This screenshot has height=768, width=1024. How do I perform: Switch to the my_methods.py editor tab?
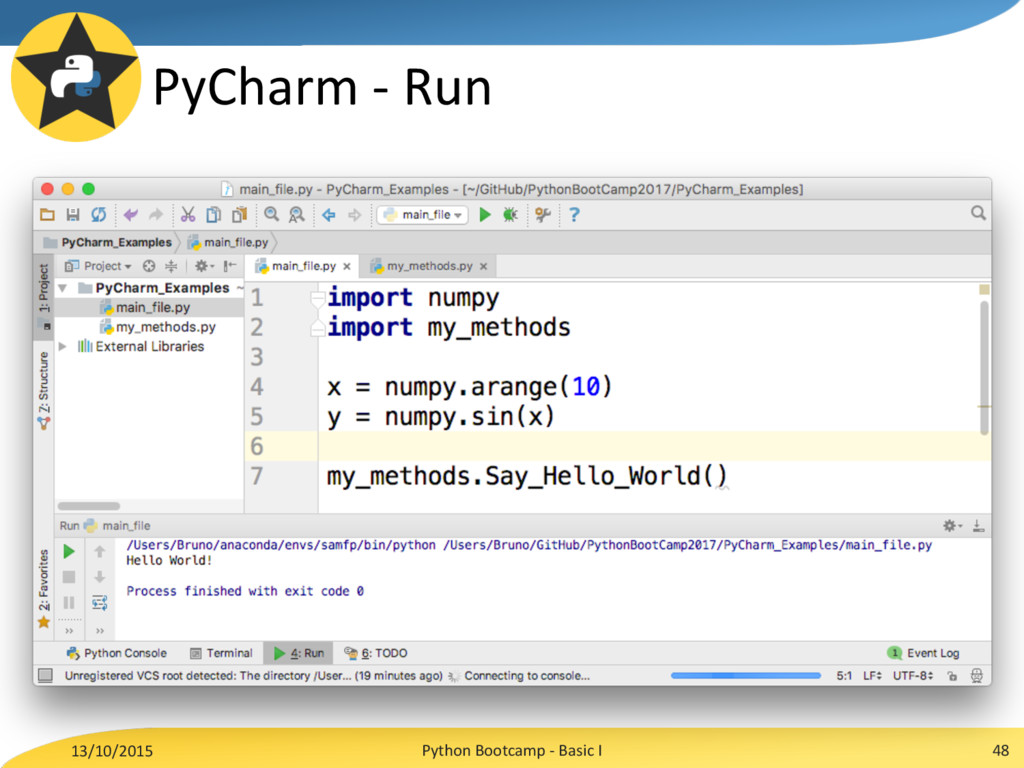pos(429,266)
